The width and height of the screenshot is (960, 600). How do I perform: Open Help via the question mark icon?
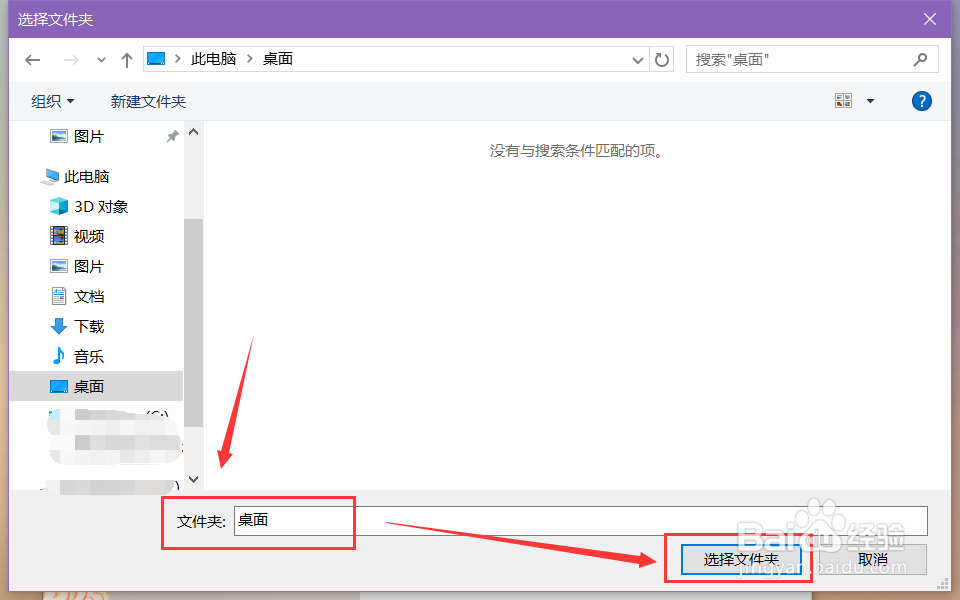921,100
